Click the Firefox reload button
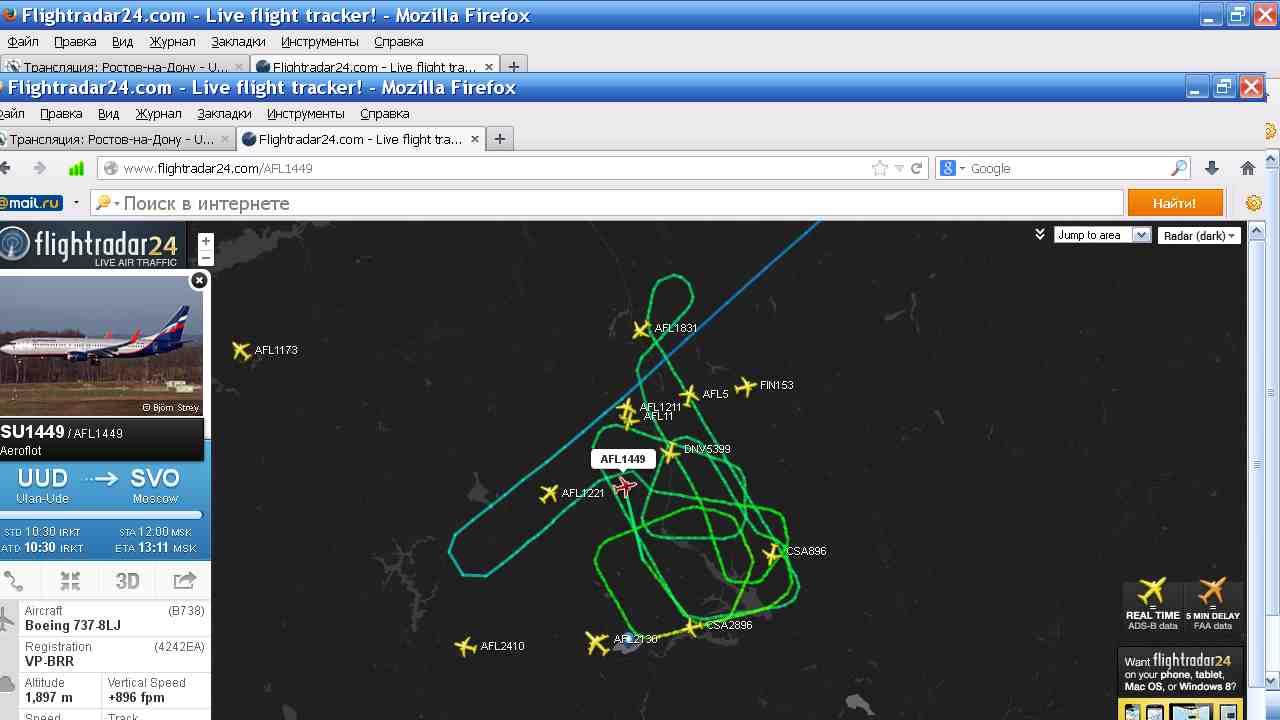1280x720 pixels. (916, 168)
